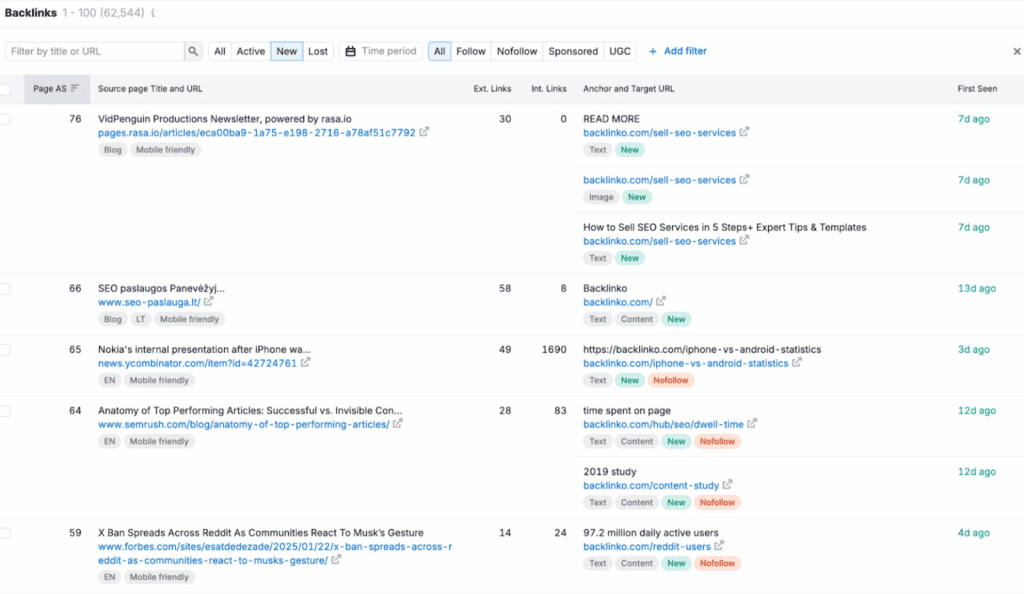Open external icon beside www.seo-paslauga.lt
The image size is (1024, 594).
[208, 302]
